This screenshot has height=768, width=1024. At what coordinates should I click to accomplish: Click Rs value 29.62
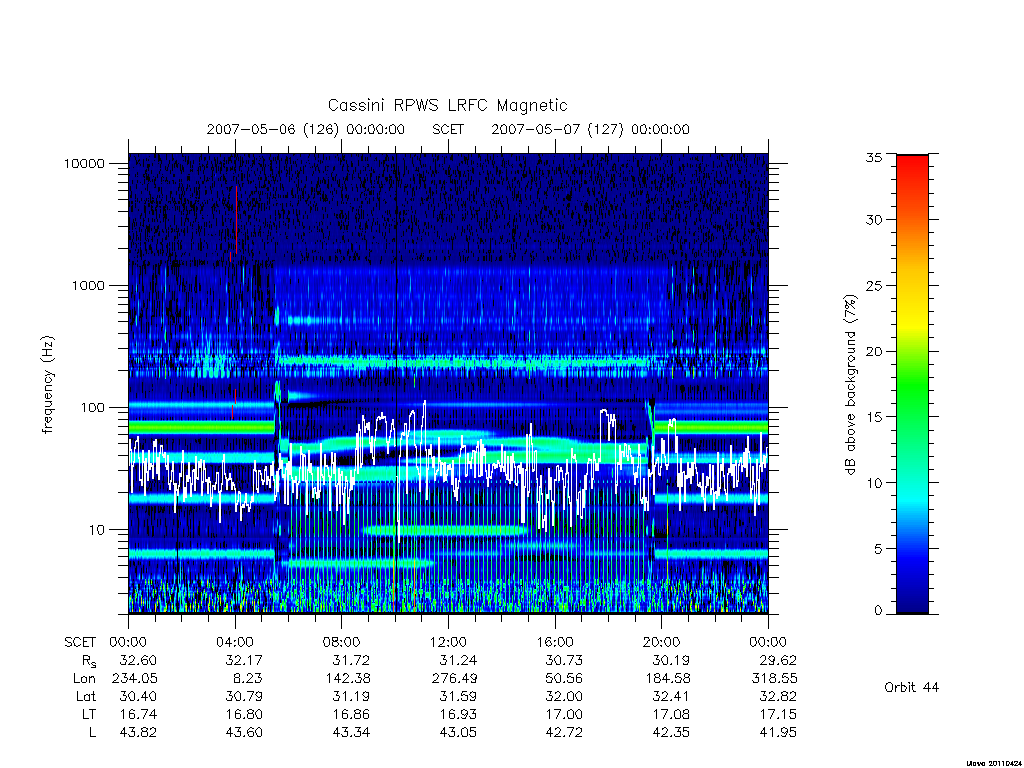[778, 660]
